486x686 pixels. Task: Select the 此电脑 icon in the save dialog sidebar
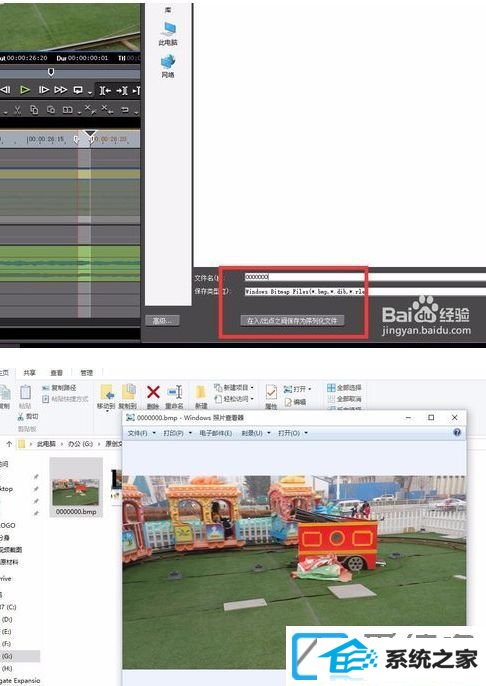tap(168, 34)
